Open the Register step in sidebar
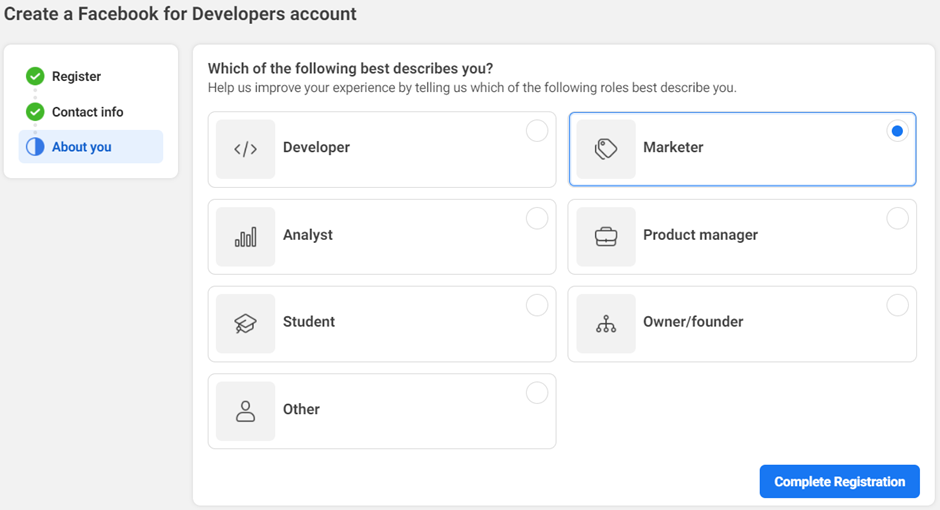 tap(76, 76)
